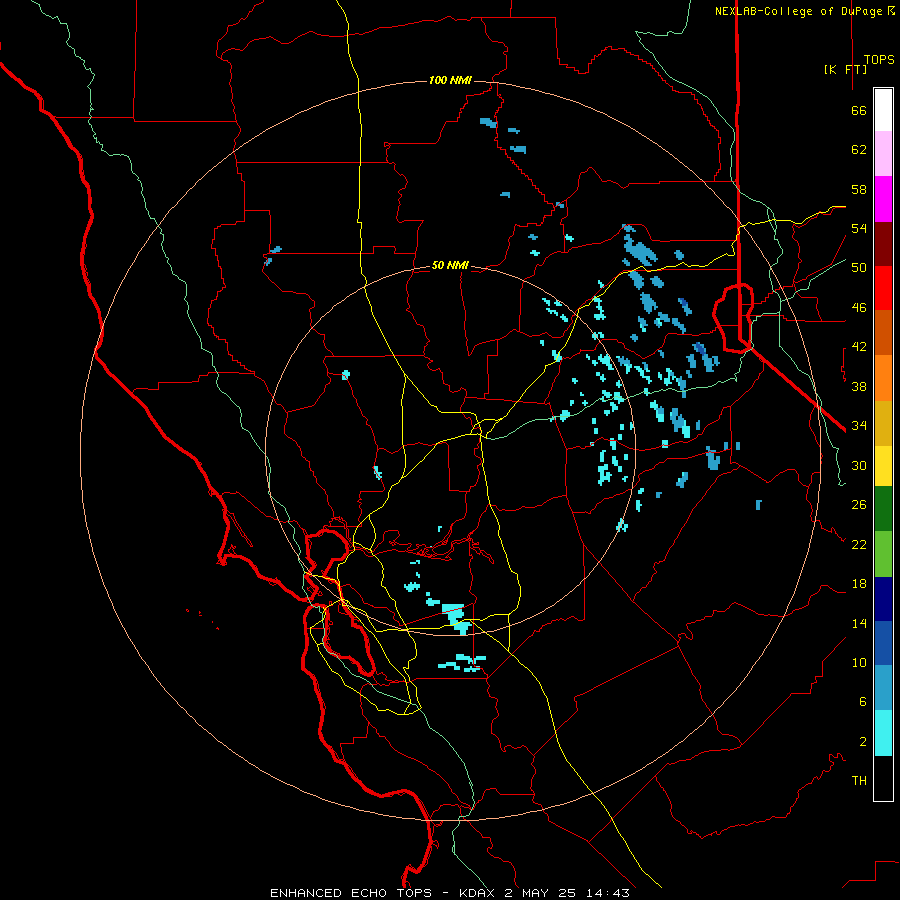The width and height of the screenshot is (900, 900).
Task: Click the "50 NMI" range ring label
Action: (450, 265)
